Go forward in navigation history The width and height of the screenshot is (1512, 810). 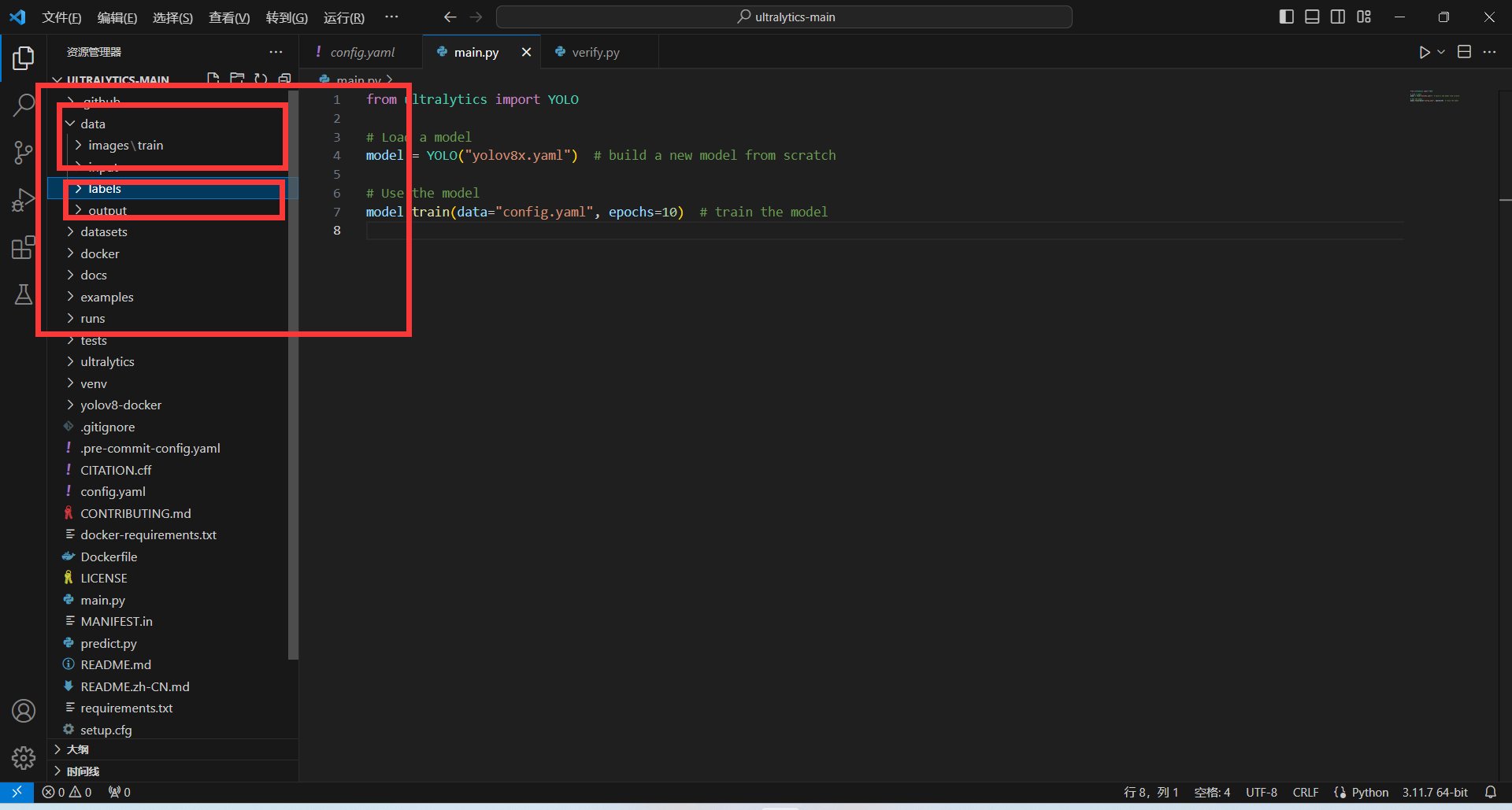476,17
